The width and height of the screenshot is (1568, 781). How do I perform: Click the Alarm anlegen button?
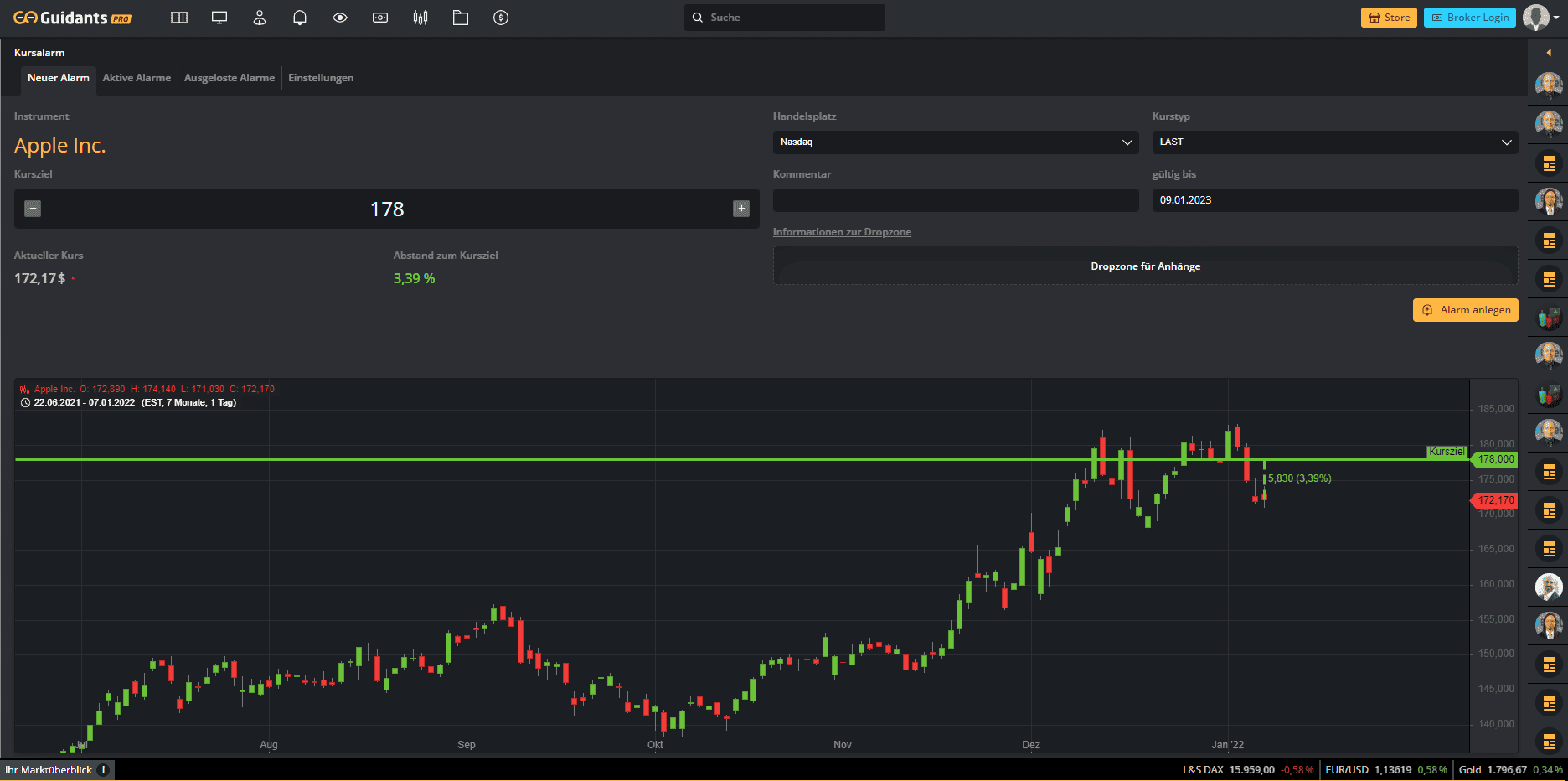pos(1466,310)
